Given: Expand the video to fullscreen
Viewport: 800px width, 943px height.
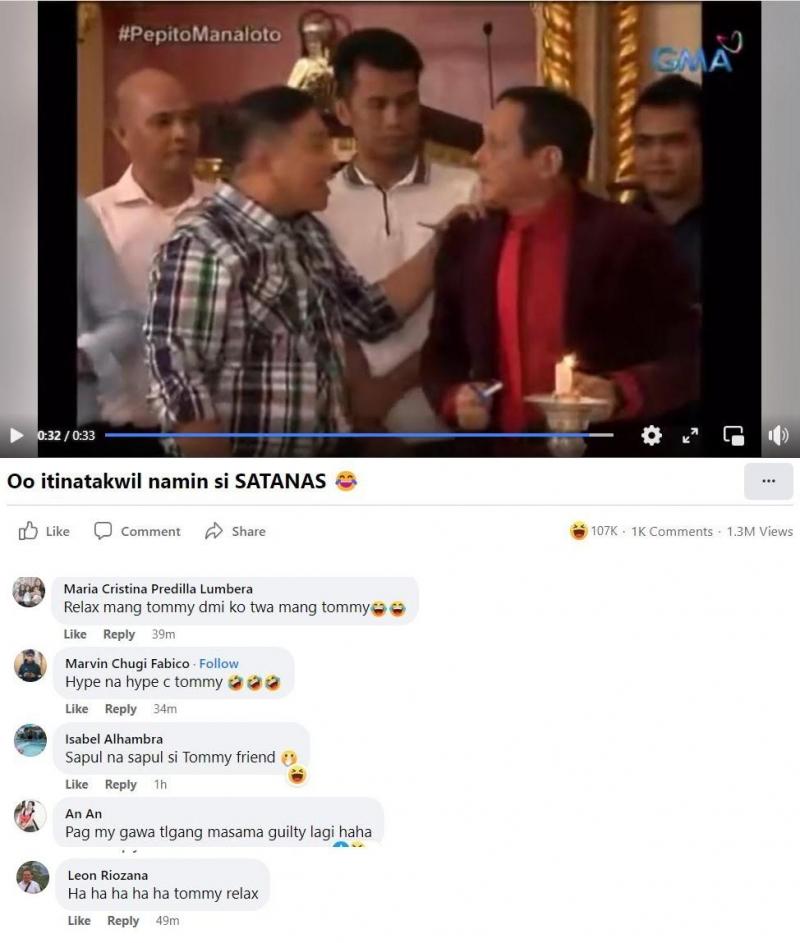Looking at the screenshot, I should pos(691,435).
